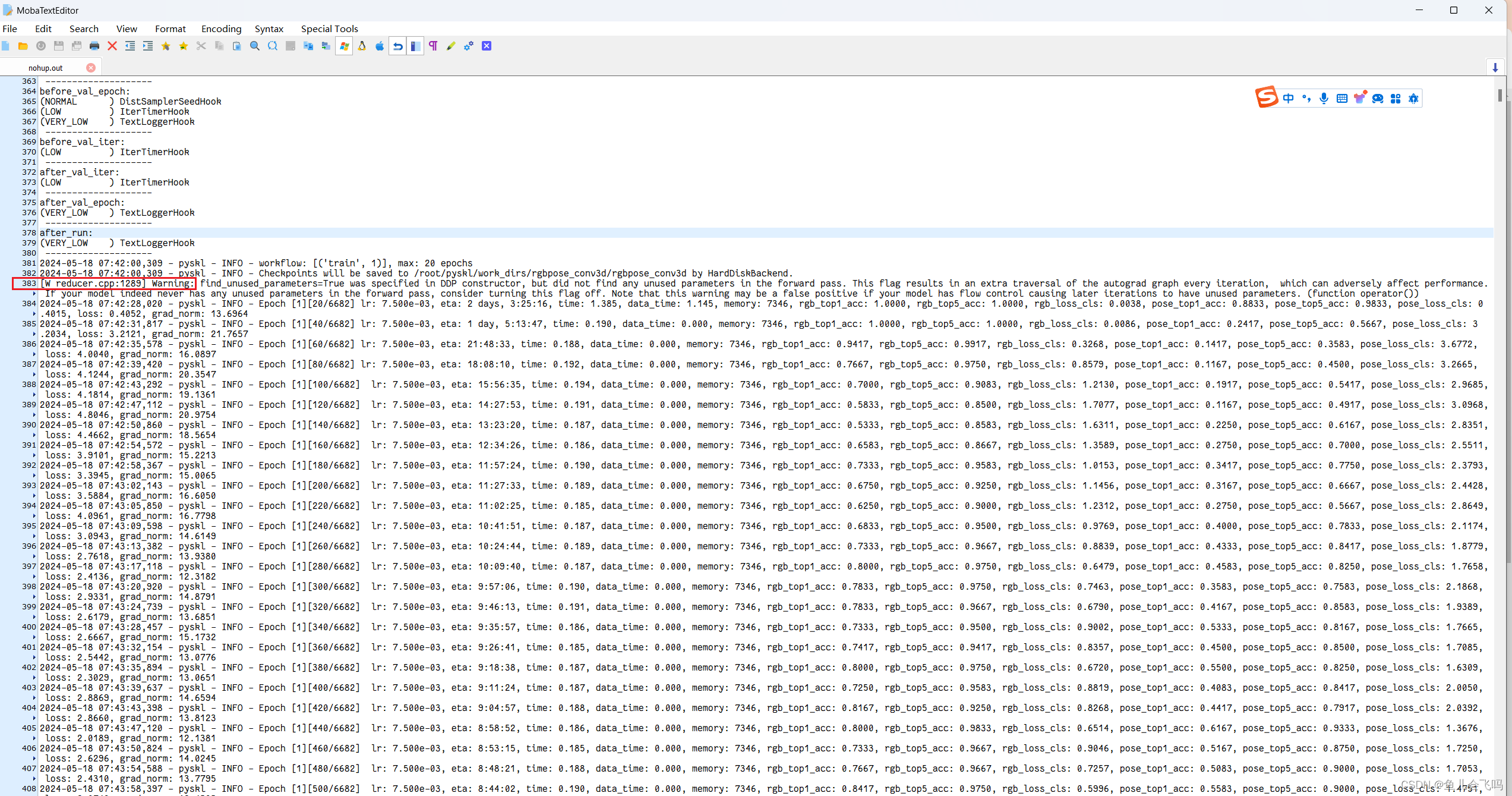
Task: Undo last edit with the back arrow icon
Action: point(397,46)
